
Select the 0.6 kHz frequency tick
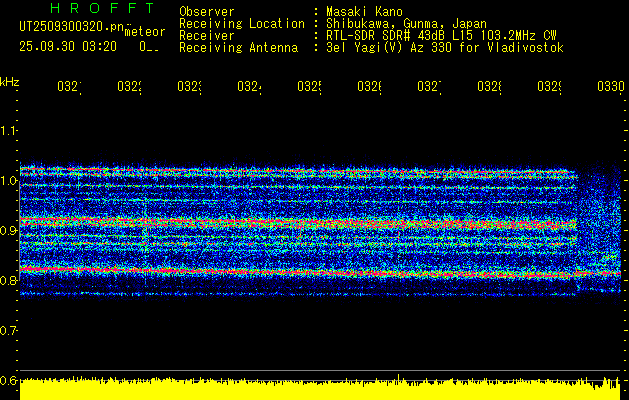(x=9, y=380)
